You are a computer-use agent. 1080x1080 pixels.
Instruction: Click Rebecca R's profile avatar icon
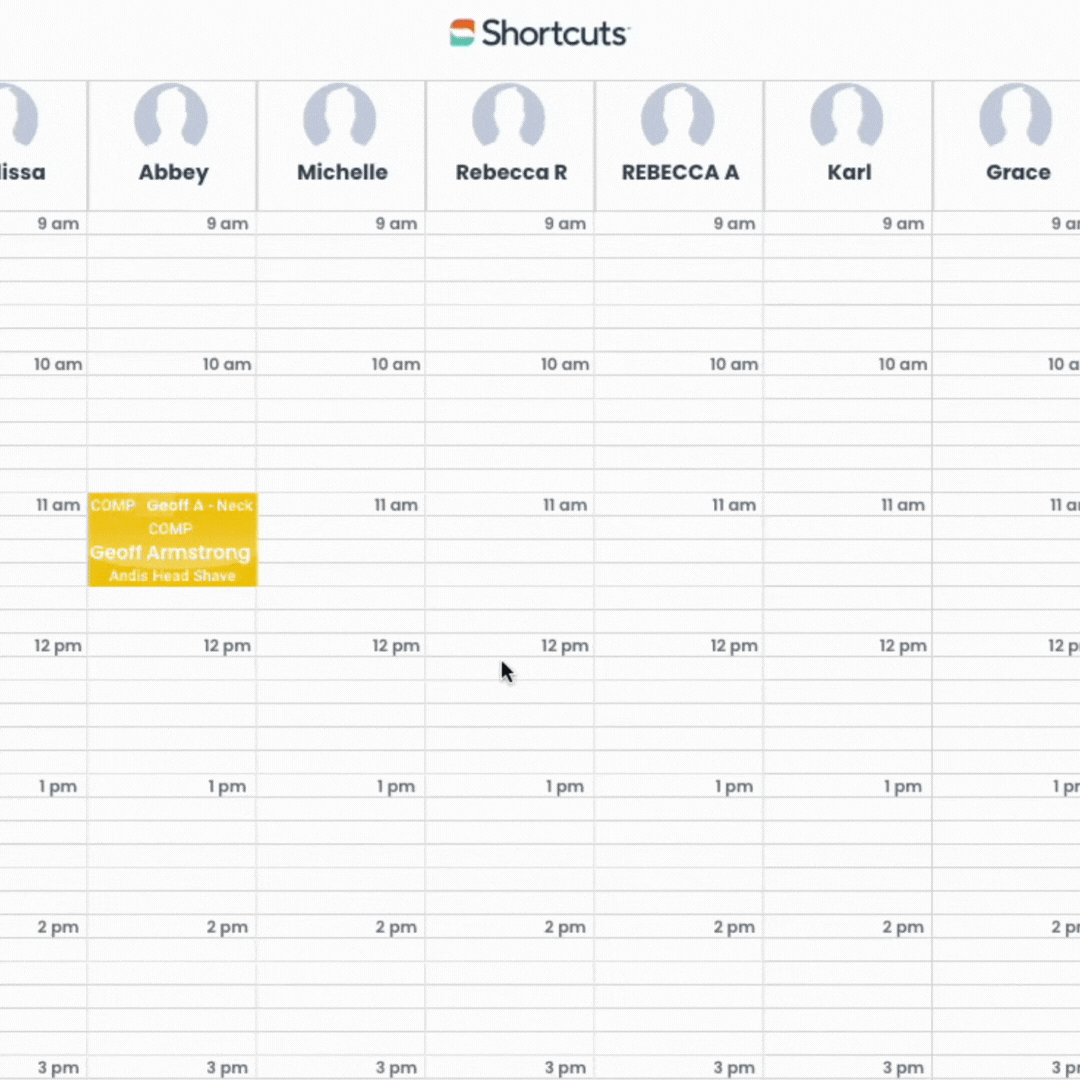pos(509,116)
